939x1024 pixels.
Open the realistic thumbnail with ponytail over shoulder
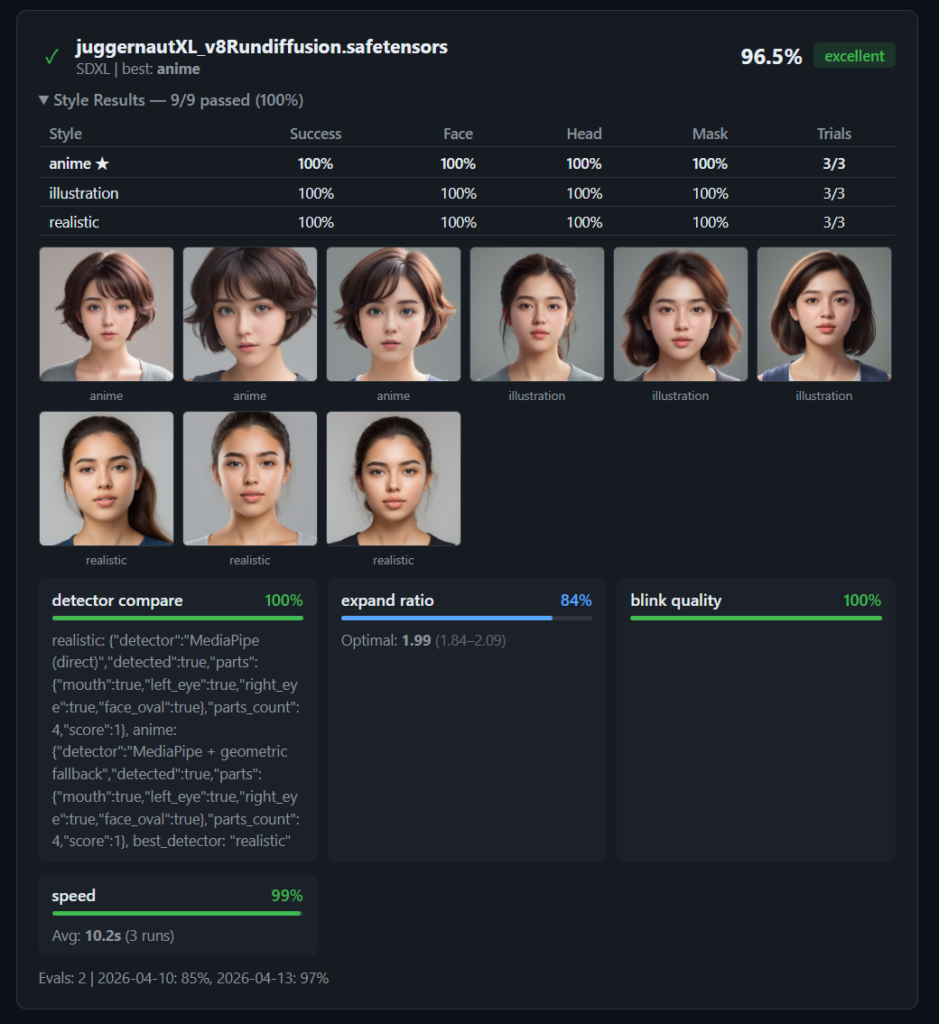(106, 478)
